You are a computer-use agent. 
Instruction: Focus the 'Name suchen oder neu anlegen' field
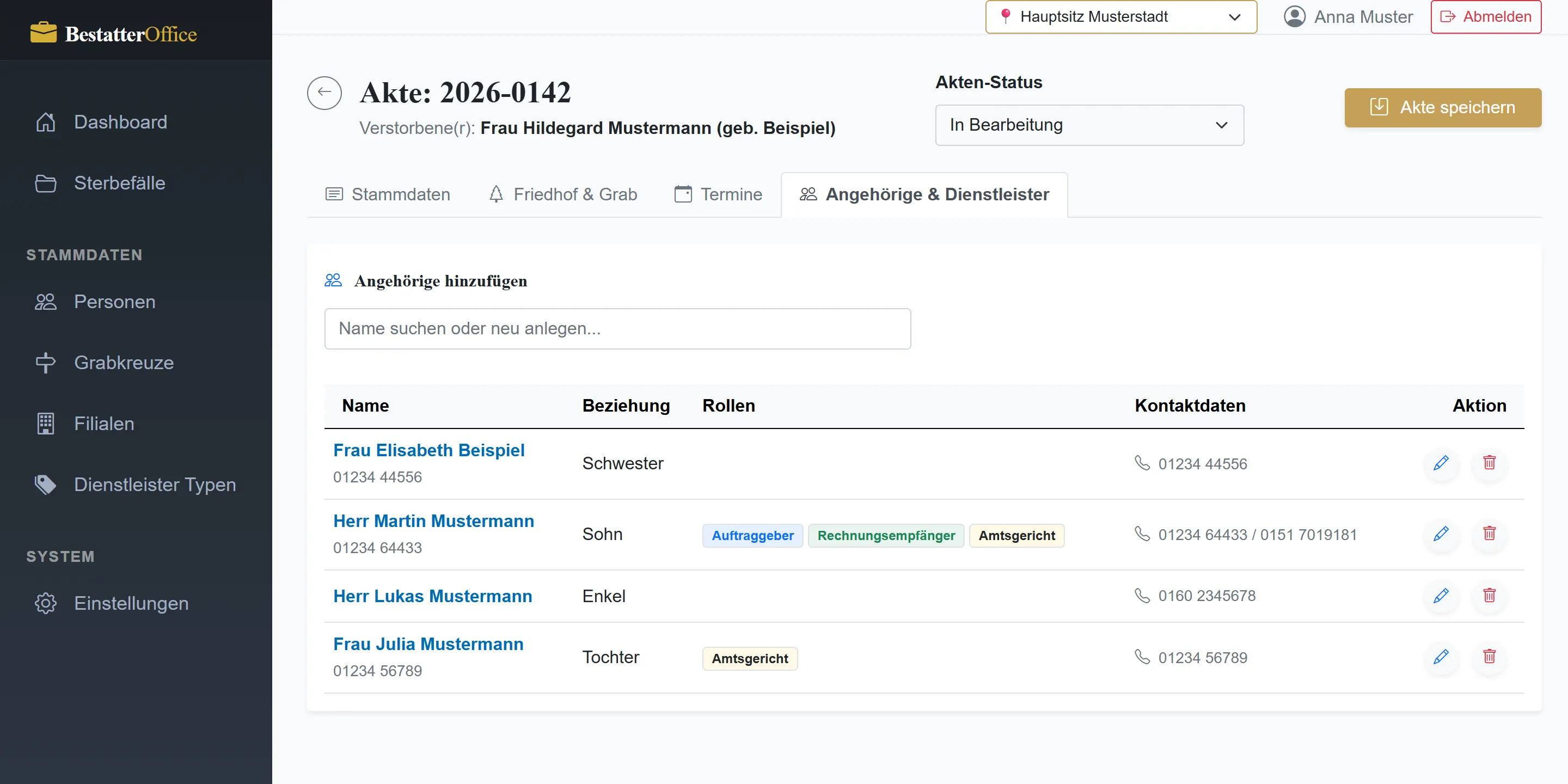pos(617,329)
